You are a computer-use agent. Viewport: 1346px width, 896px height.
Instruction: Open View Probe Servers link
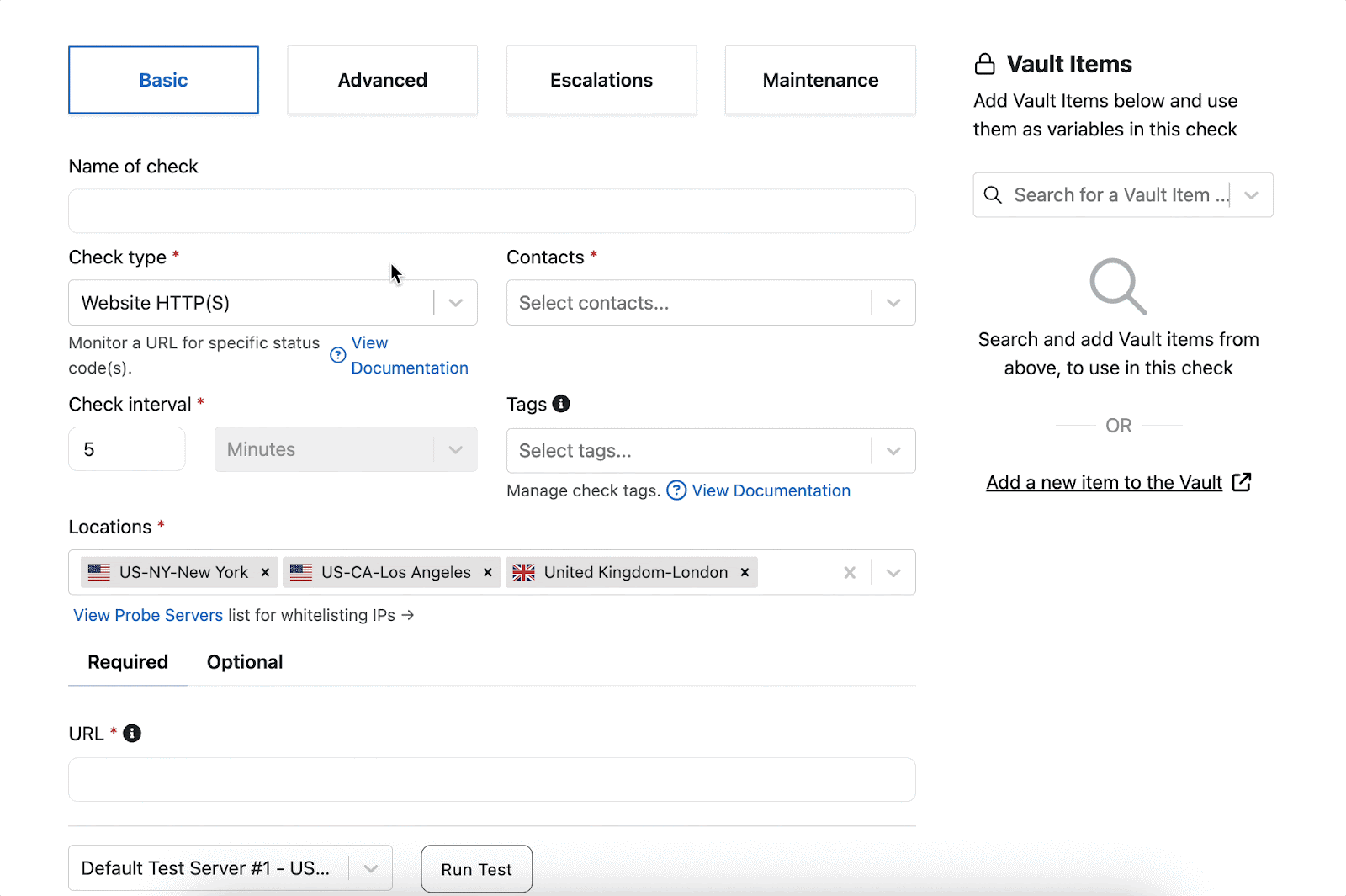click(148, 615)
